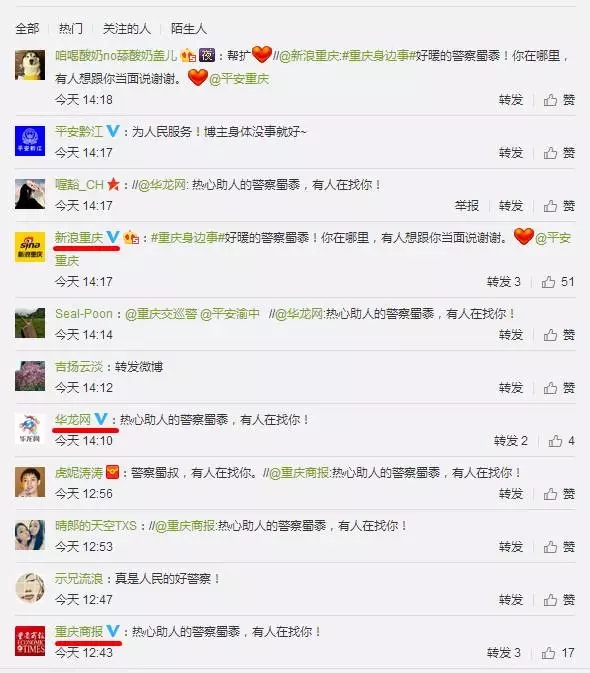Screen dimensions: 590x673
Task: Click the husky dog avatar
Action: pos(30,65)
